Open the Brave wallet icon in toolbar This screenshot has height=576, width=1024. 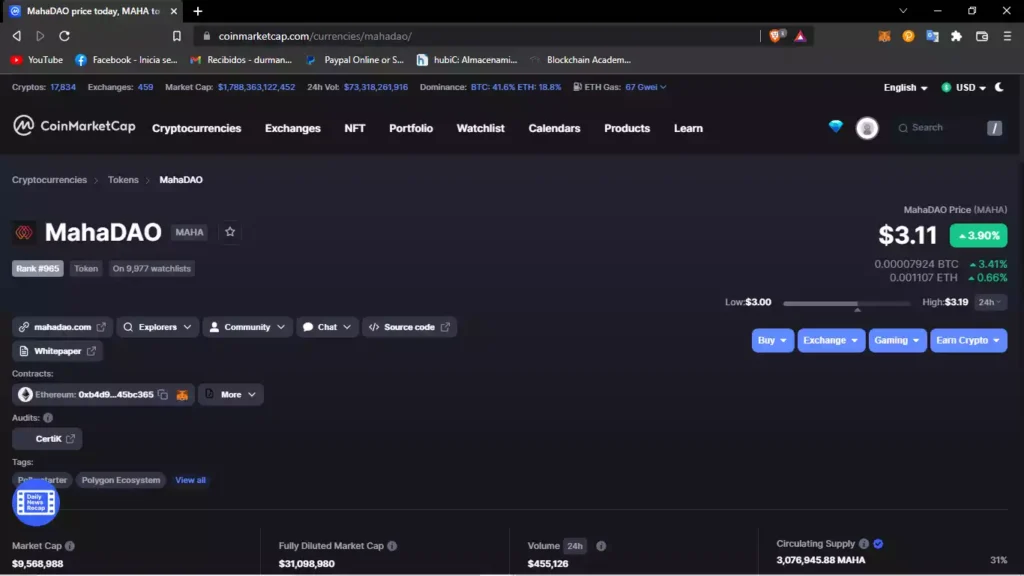tap(981, 36)
